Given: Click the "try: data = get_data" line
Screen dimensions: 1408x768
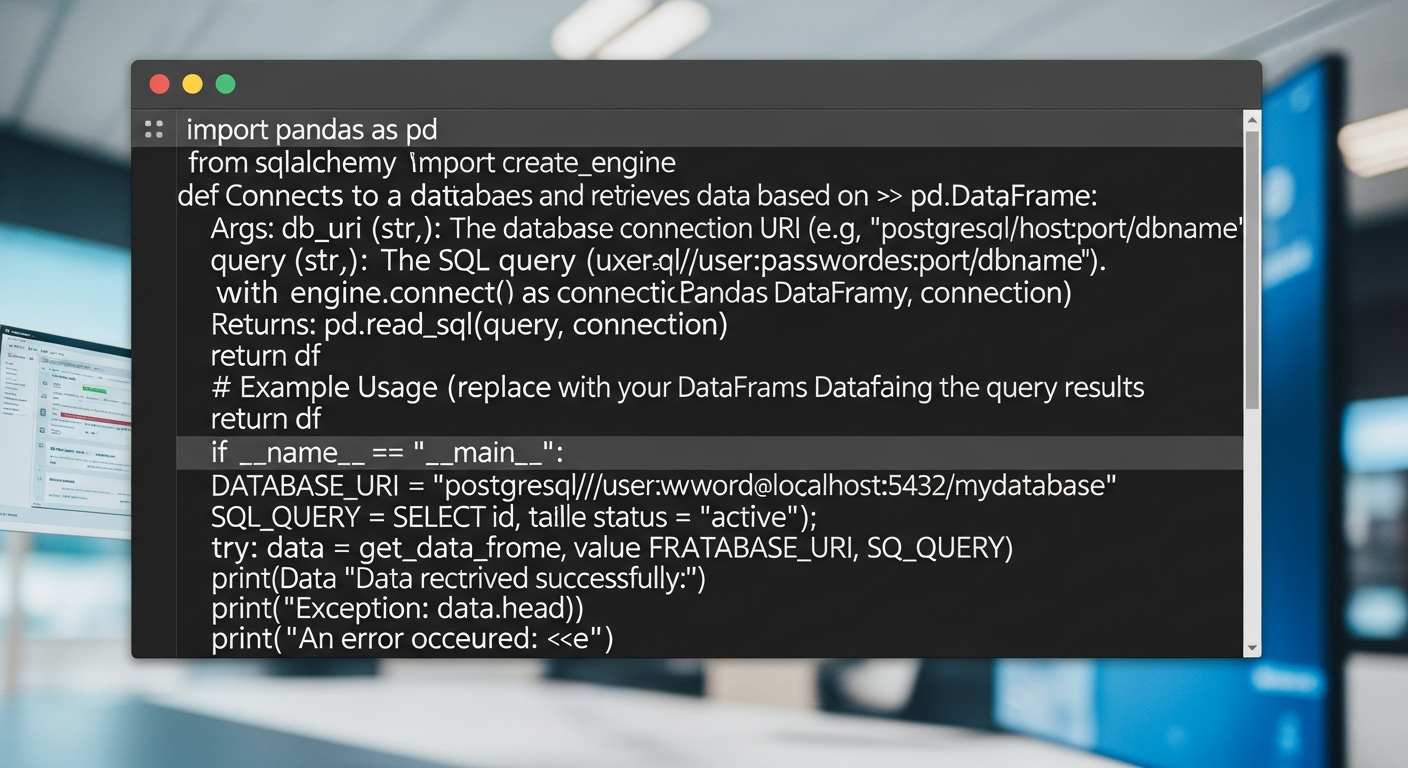Looking at the screenshot, I should (x=612, y=548).
